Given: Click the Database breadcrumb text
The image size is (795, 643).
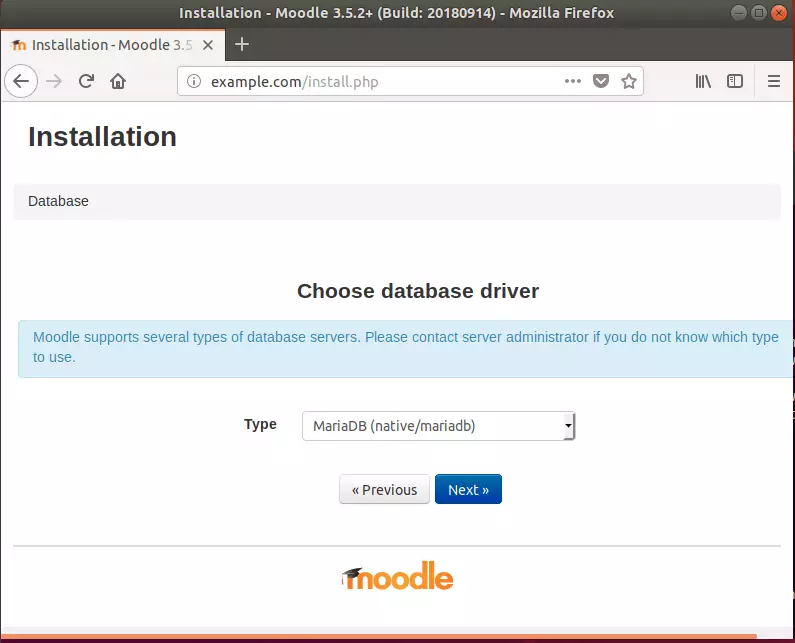Looking at the screenshot, I should pyautogui.click(x=58, y=201).
